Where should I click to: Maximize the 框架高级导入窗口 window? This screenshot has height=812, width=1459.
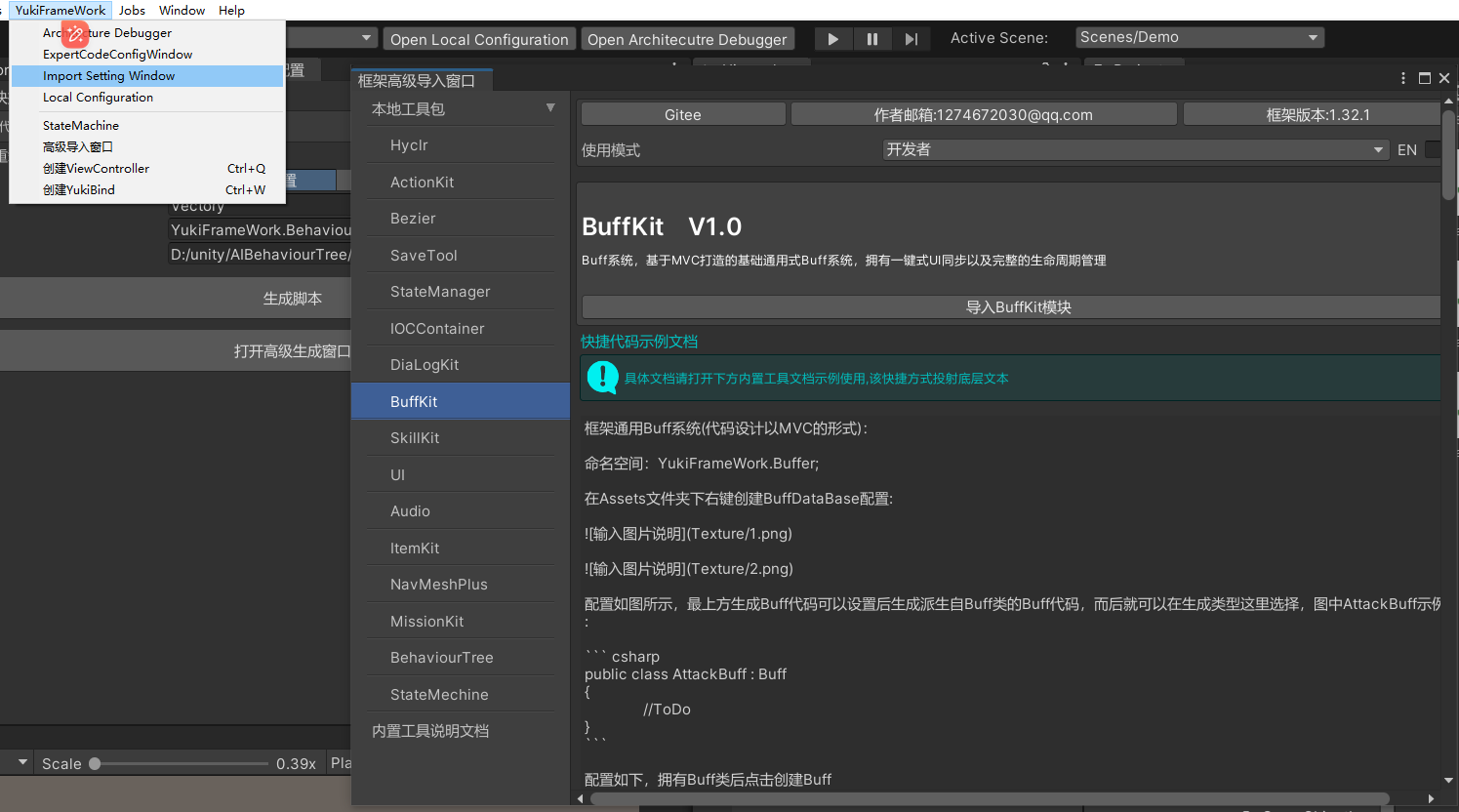1425,78
